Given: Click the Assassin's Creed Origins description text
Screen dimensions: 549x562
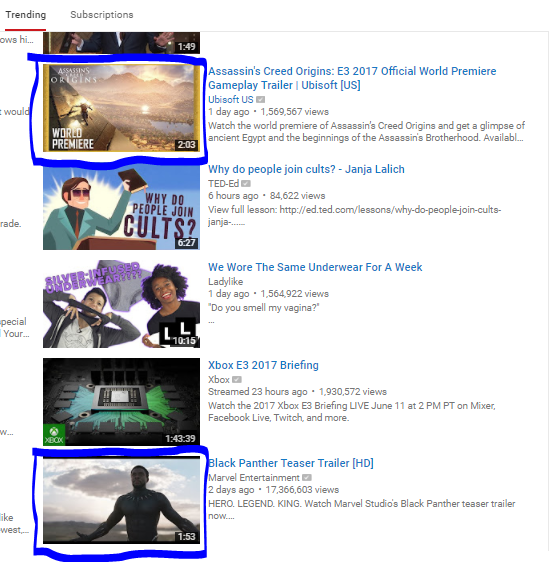Looking at the screenshot, I should (x=367, y=132).
